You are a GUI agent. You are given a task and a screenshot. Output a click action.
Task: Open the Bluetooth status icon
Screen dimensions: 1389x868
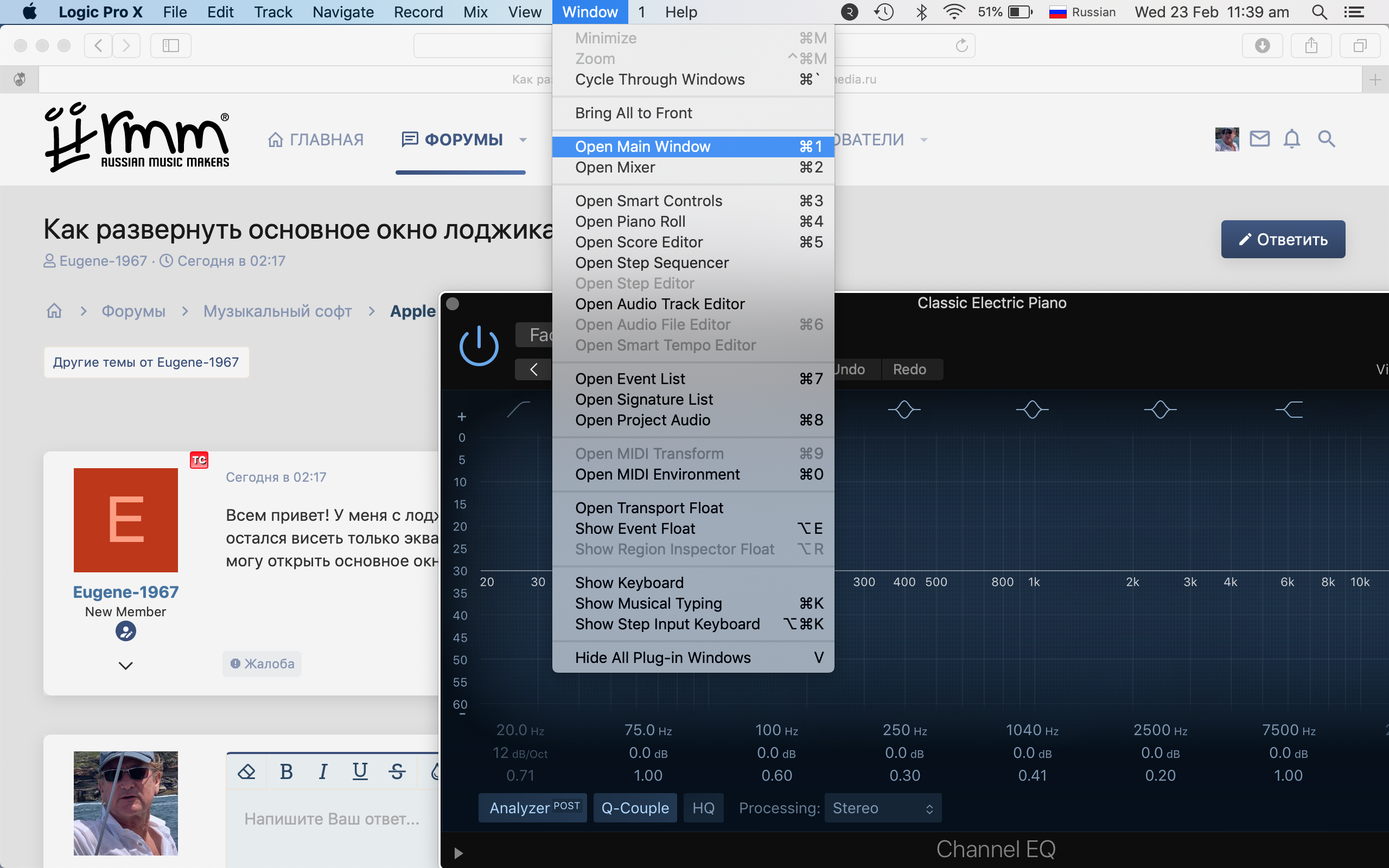[x=922, y=12]
